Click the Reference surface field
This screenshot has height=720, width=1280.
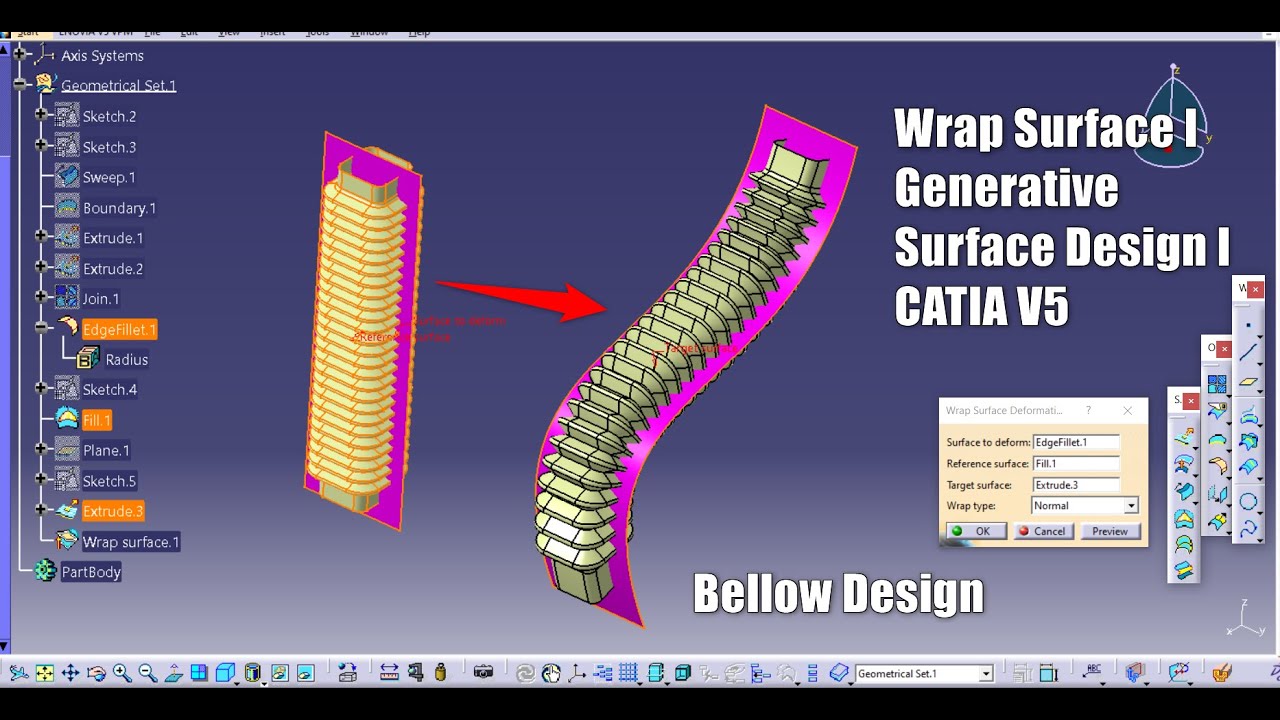(1075, 464)
